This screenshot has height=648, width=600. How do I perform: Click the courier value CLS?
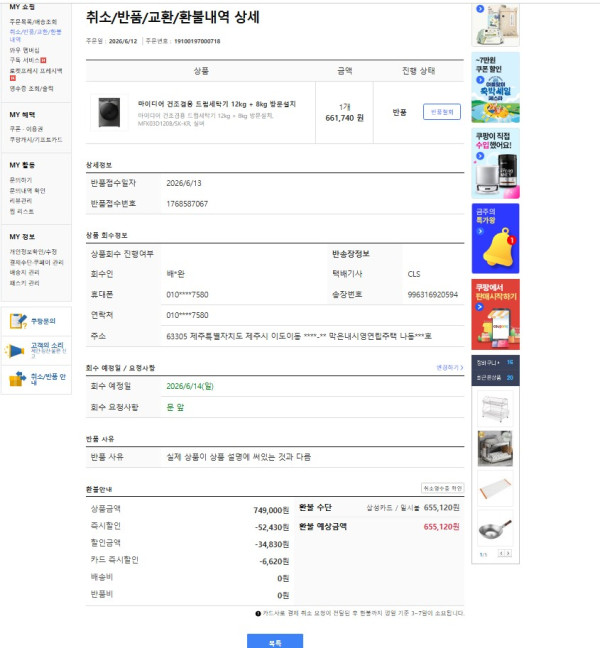(414, 274)
